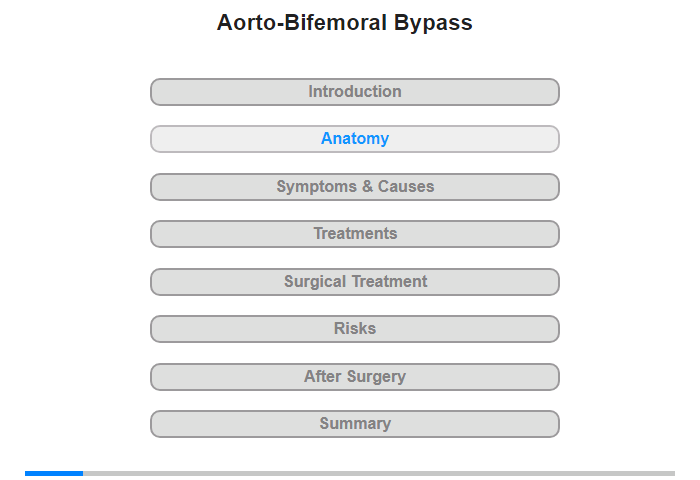Jump to the Summary section
This screenshot has width=700, height=480.
[354, 424]
